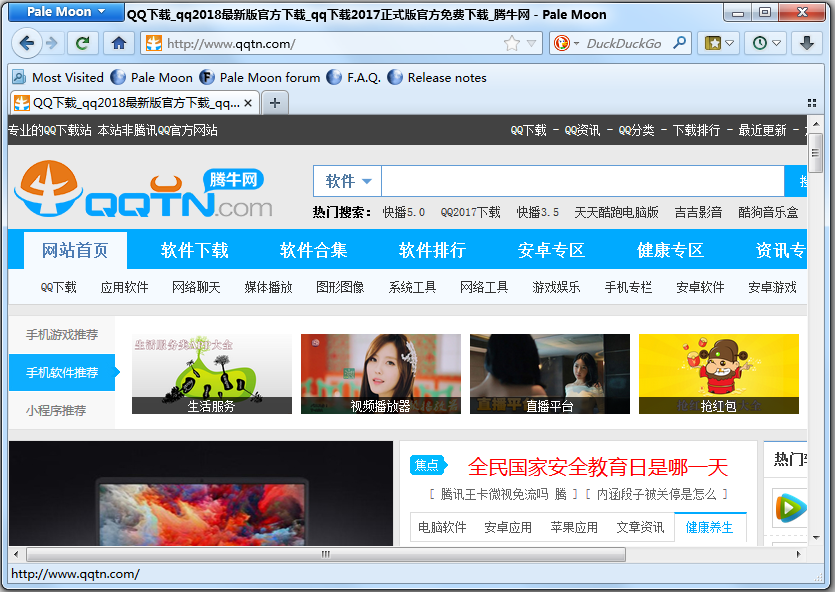Open the Downloads arrow button
The width and height of the screenshot is (835, 592).
pos(807,43)
